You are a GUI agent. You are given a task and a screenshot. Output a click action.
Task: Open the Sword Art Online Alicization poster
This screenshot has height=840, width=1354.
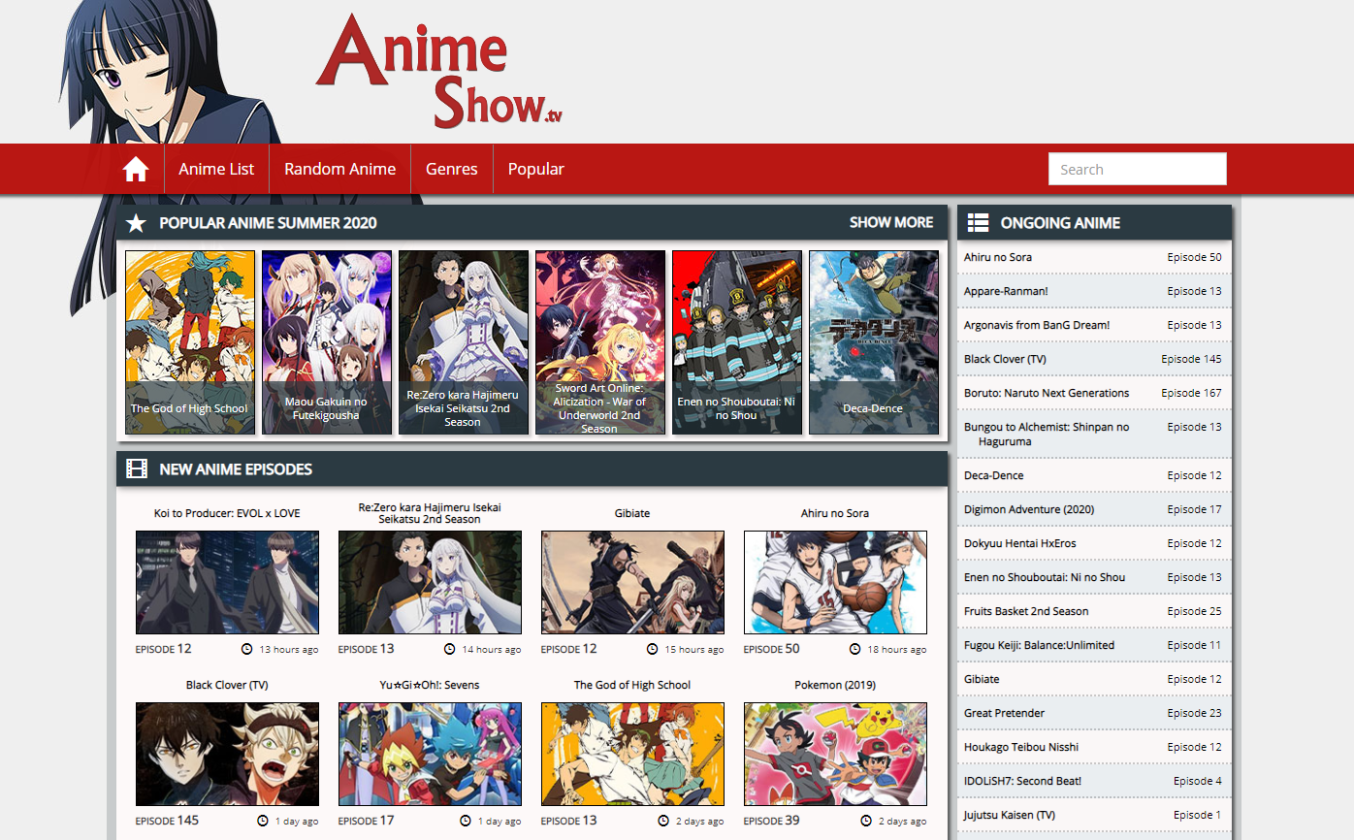[x=600, y=342]
